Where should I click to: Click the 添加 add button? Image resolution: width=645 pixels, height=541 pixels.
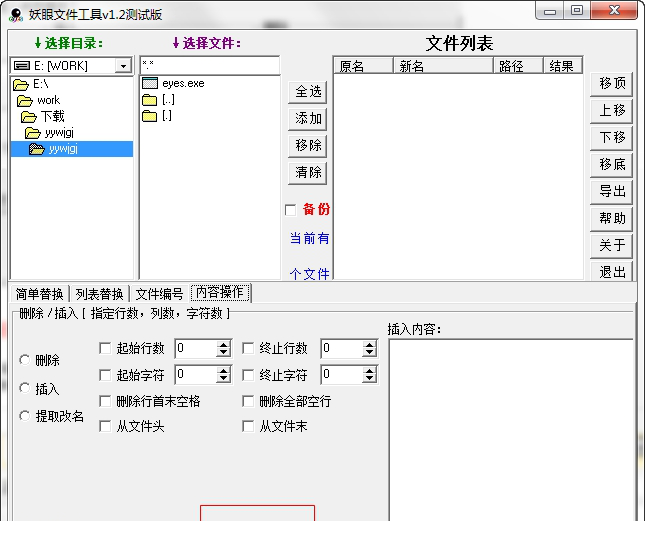(x=308, y=118)
